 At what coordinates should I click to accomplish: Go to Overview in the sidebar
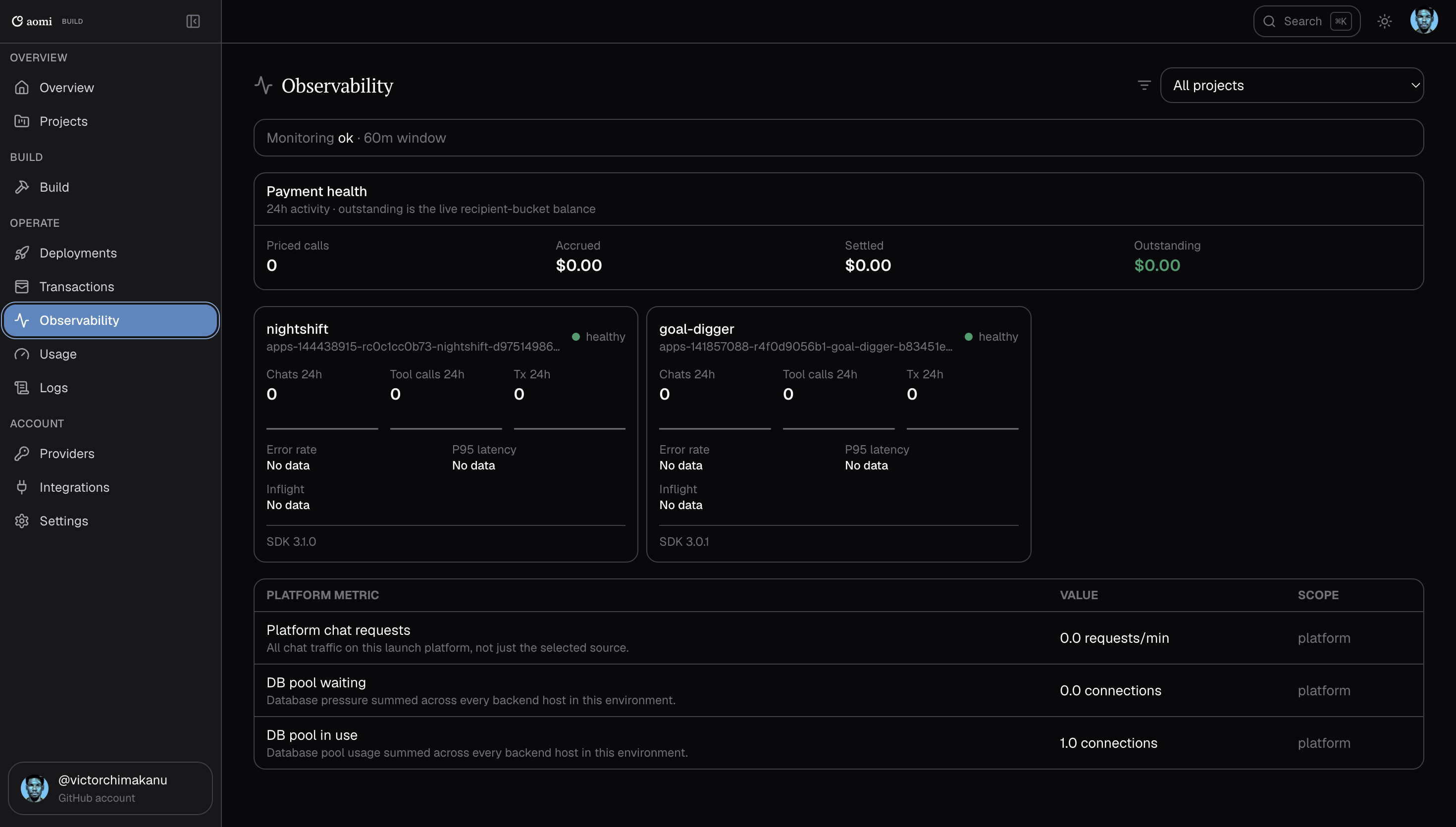(x=111, y=88)
